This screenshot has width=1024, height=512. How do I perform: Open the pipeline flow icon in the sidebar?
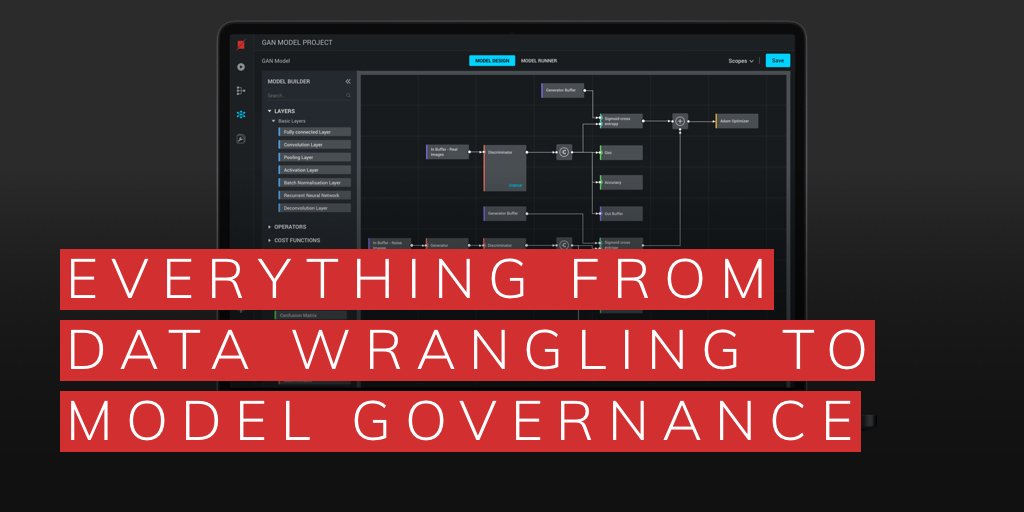click(x=241, y=91)
